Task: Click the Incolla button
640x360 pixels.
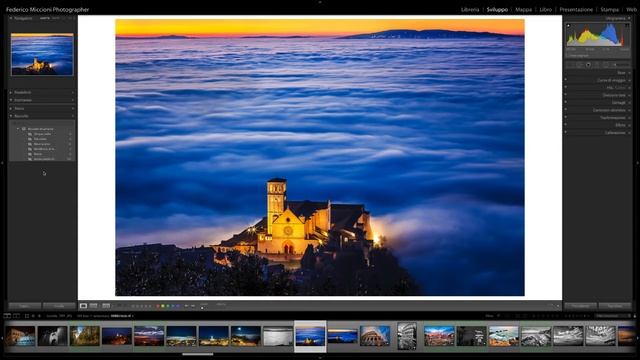Action: 59,306
